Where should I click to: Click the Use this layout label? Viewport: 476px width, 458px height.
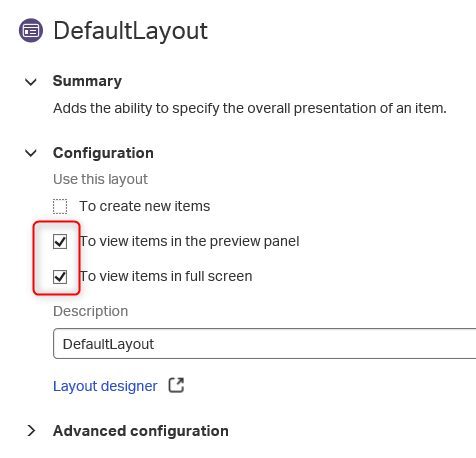[100, 179]
